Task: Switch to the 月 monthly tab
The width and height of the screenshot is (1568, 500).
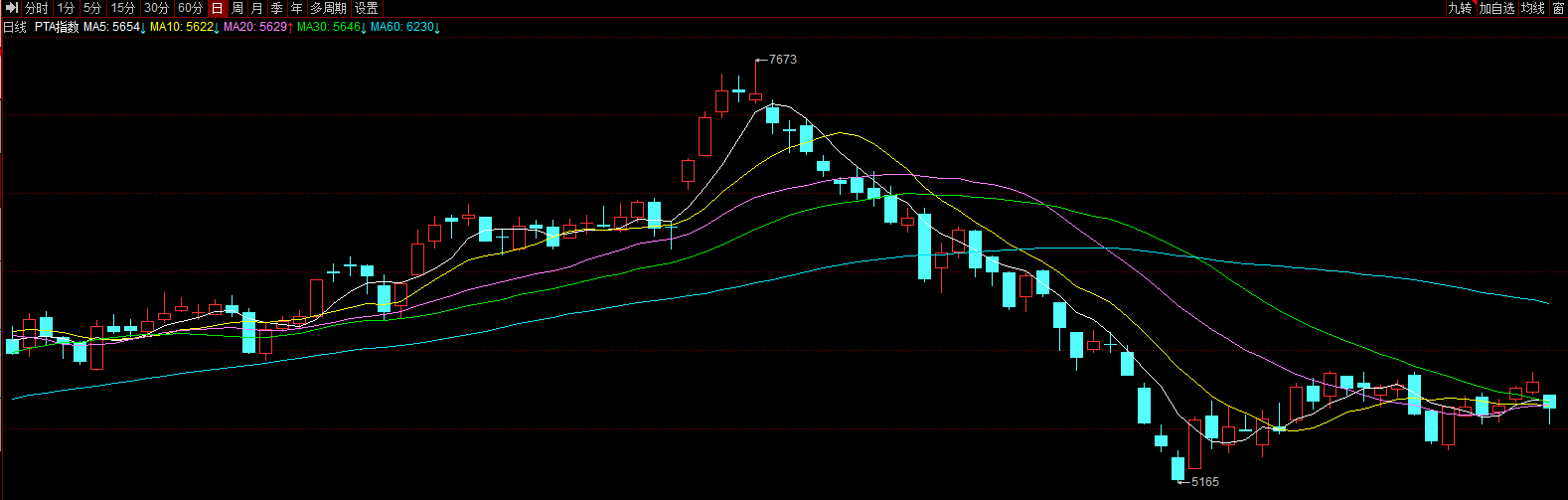Action: pos(257,8)
